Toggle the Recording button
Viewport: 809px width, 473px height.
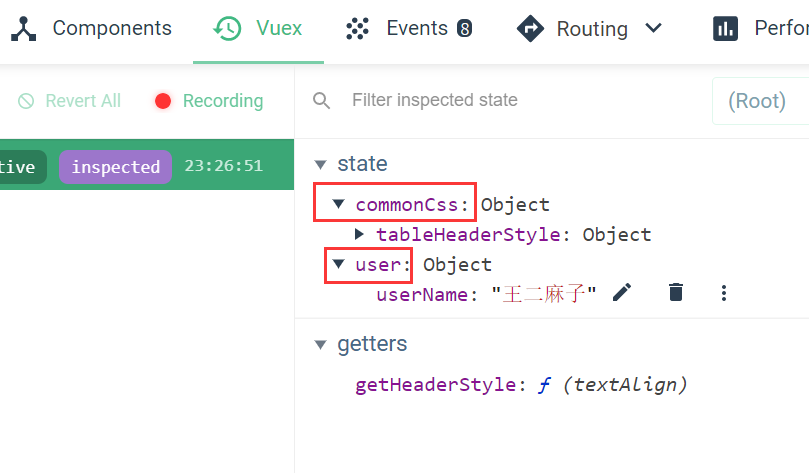(208, 101)
